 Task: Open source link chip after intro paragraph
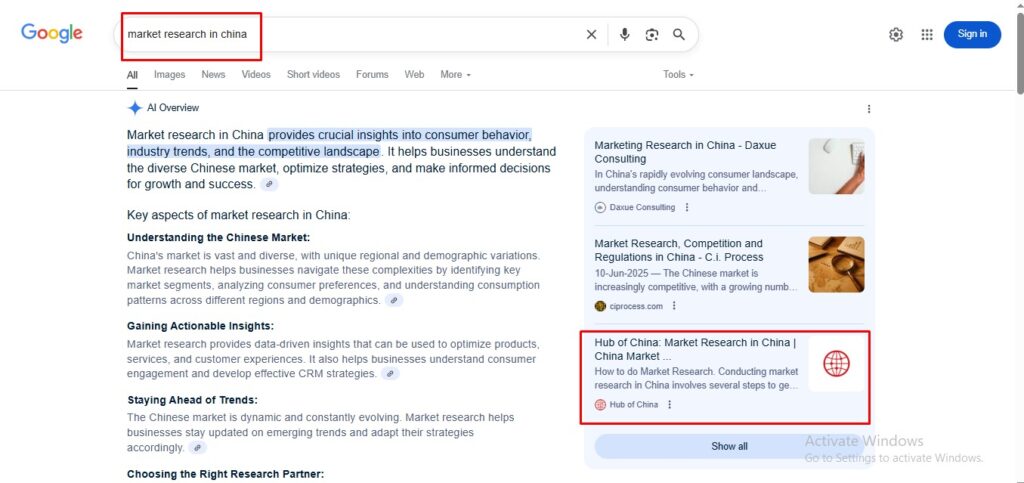(x=269, y=185)
